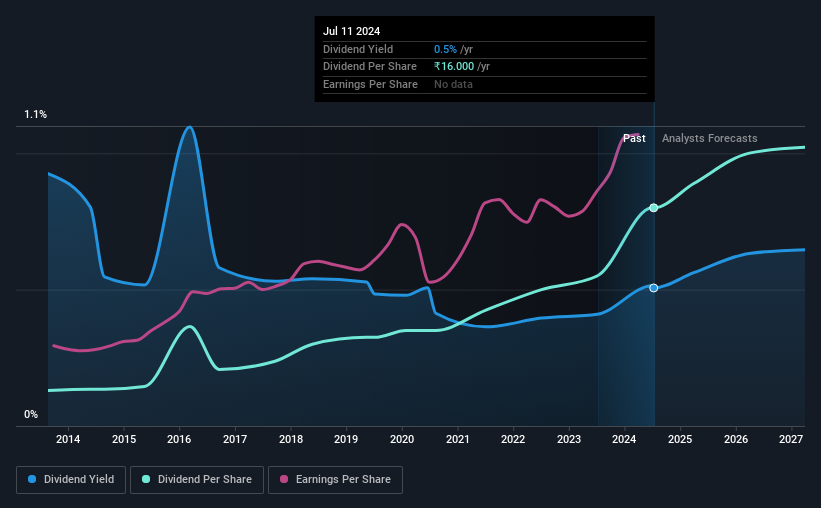Click the 1.1% y-axis label
This screenshot has height=508, width=821.
tap(36, 114)
